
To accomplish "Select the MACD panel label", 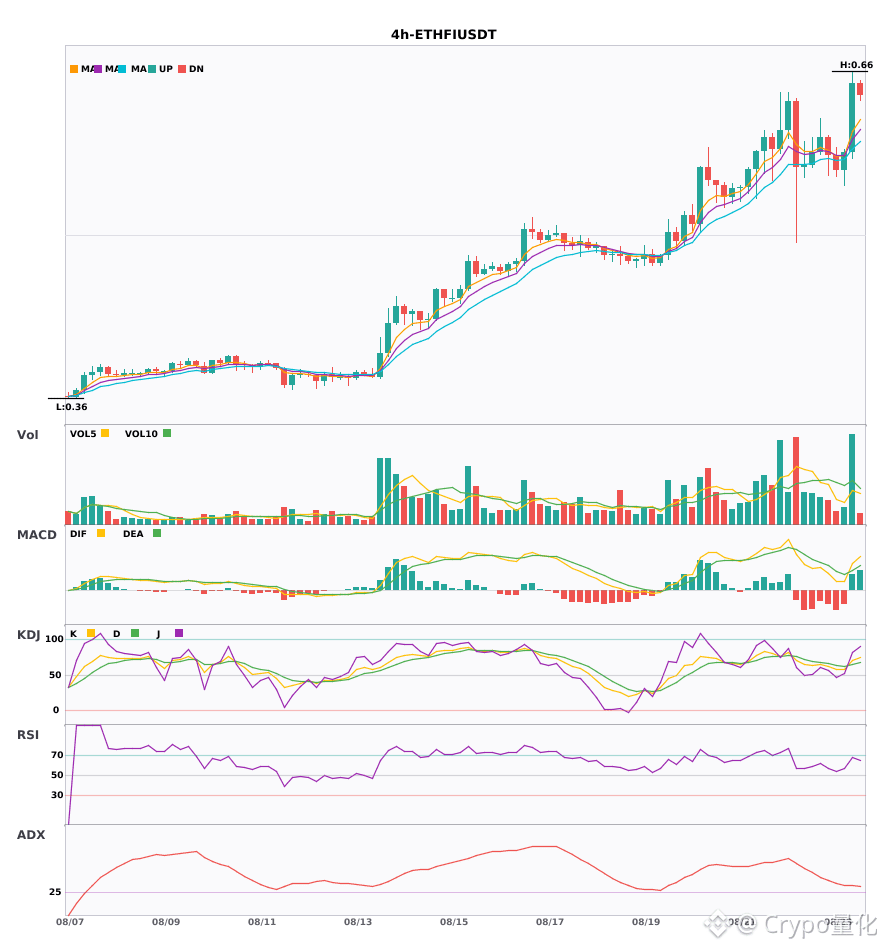I will pos(36,534).
